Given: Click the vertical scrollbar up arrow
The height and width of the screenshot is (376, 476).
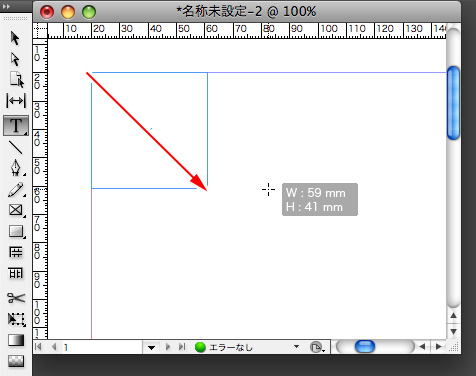Looking at the screenshot, I should 453,315.
